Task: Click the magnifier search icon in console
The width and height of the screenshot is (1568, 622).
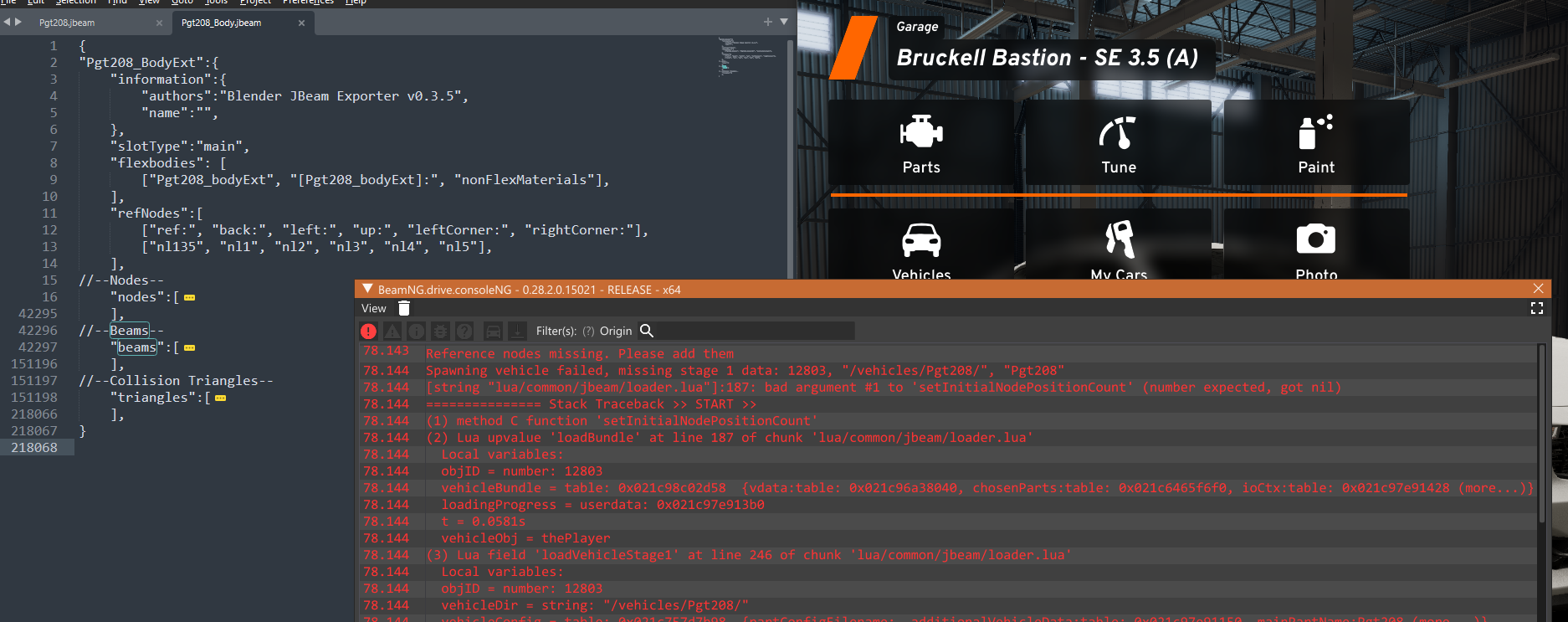Action: coord(647,331)
